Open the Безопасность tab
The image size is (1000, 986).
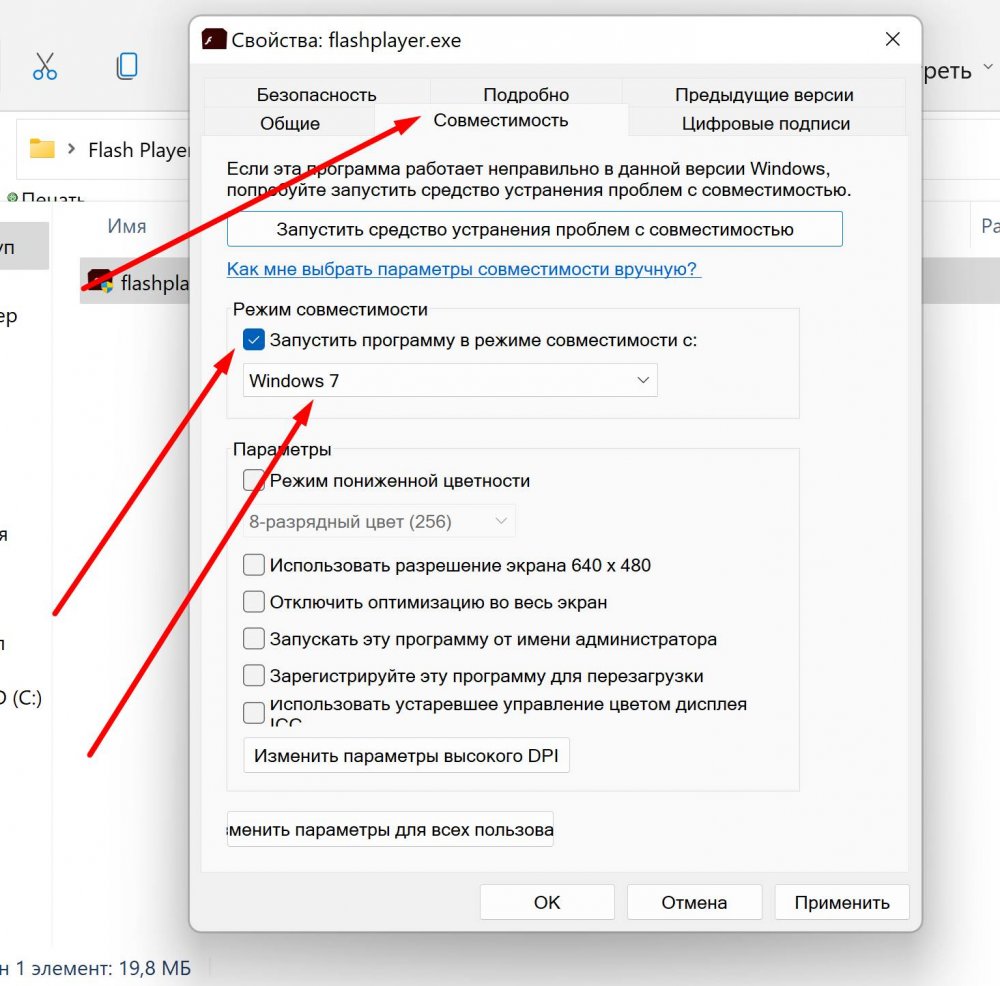pos(316,94)
